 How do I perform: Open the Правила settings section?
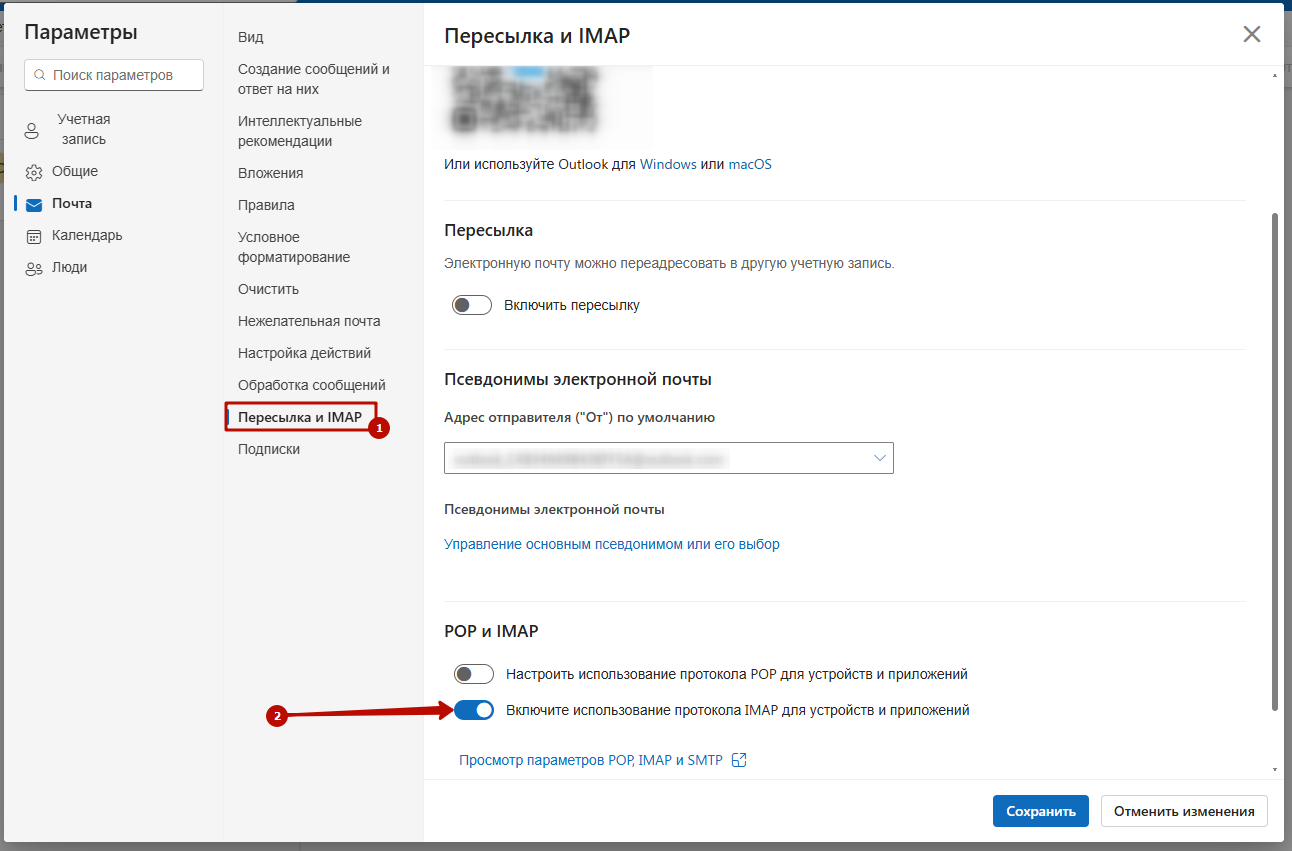pos(266,205)
